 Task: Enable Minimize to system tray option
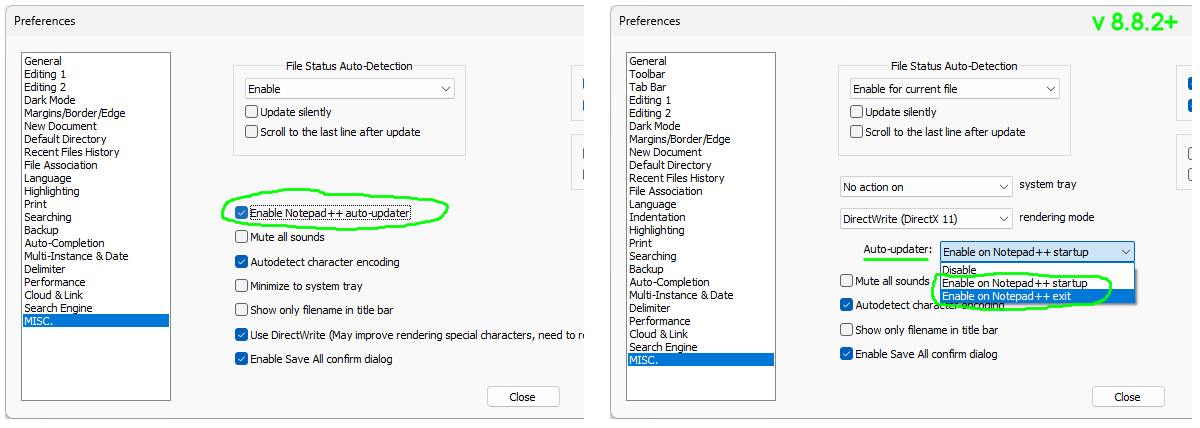coord(241,286)
